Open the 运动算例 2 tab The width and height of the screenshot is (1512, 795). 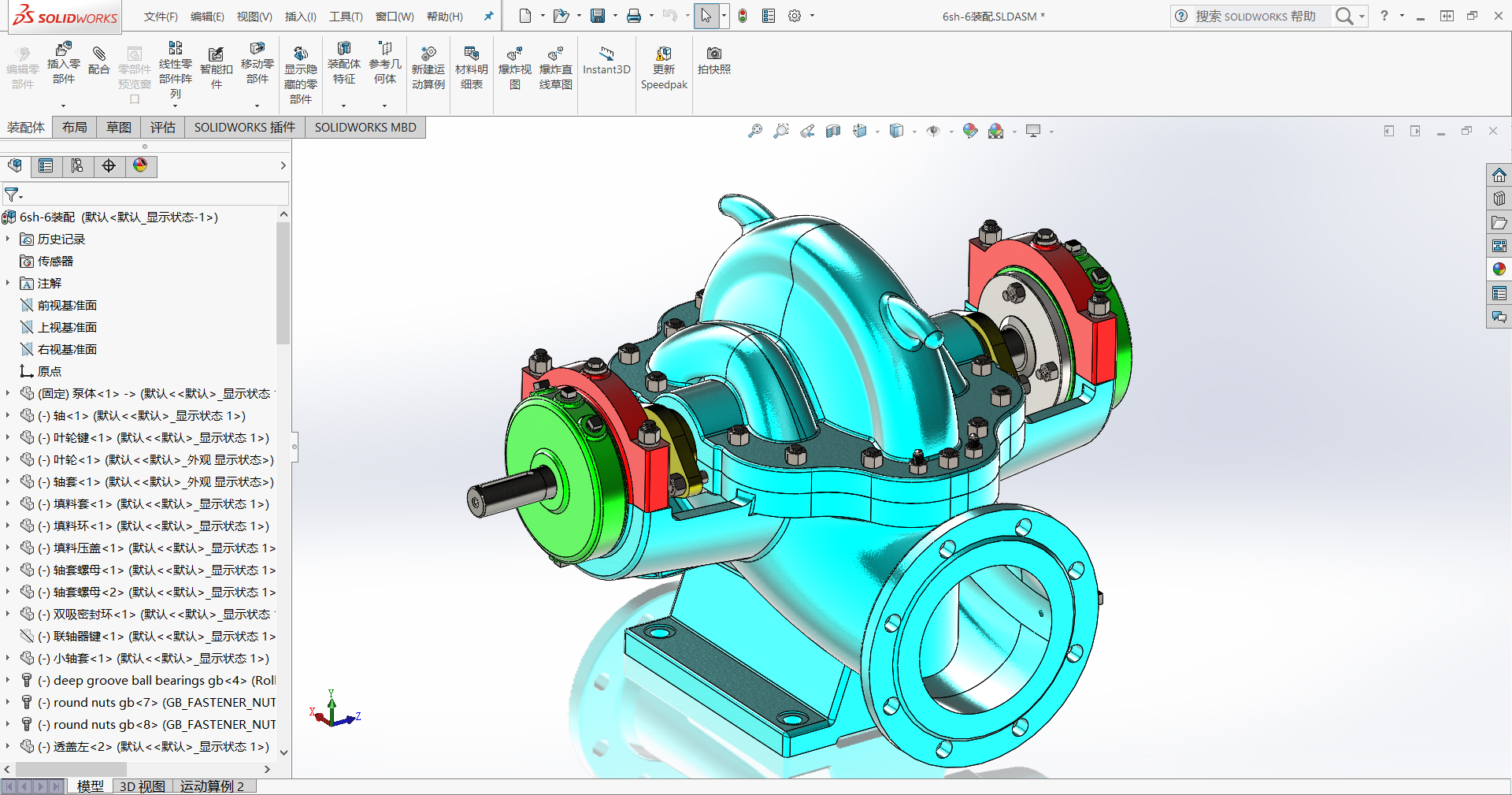point(212,786)
